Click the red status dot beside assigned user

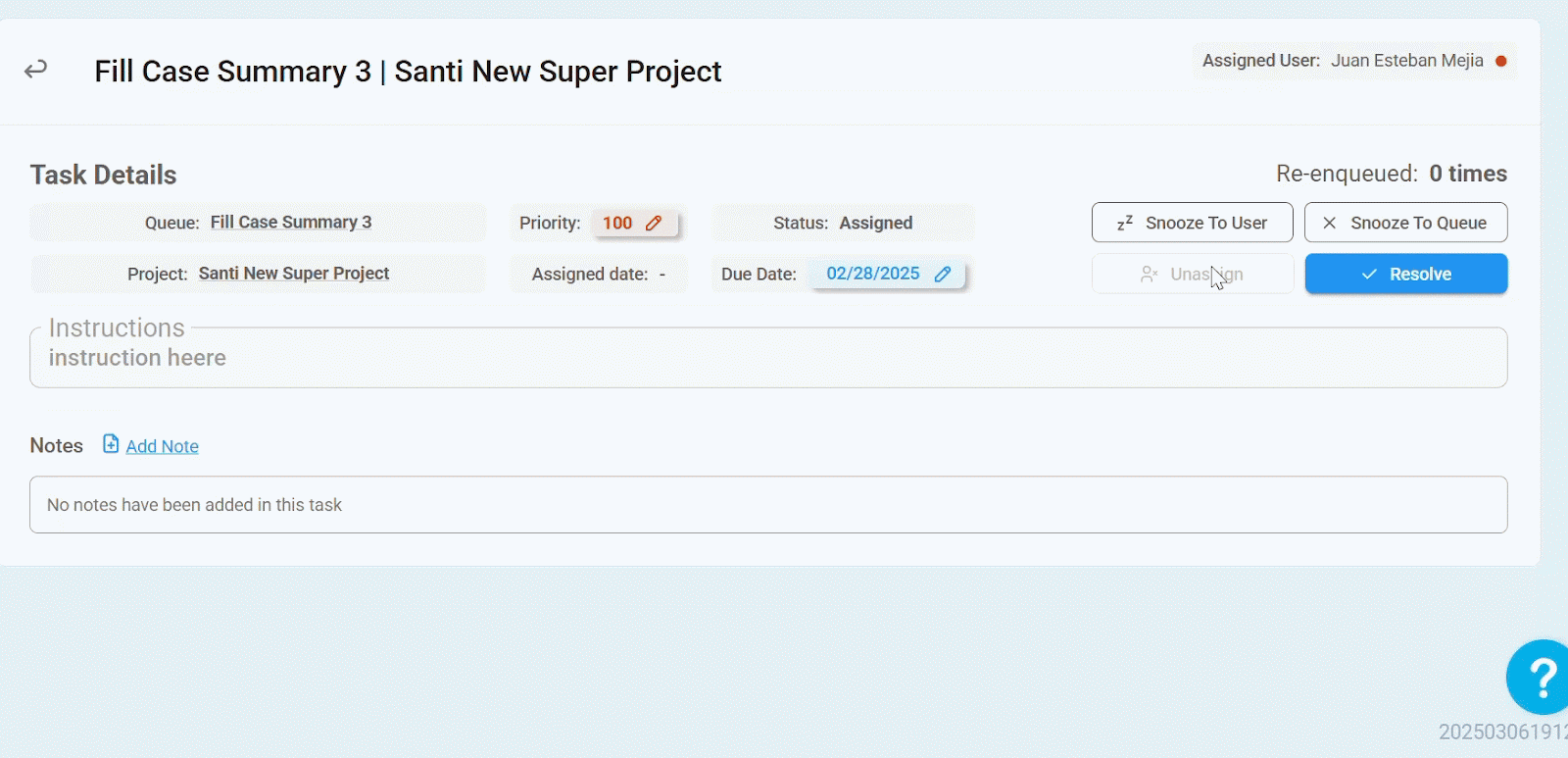click(x=1500, y=61)
